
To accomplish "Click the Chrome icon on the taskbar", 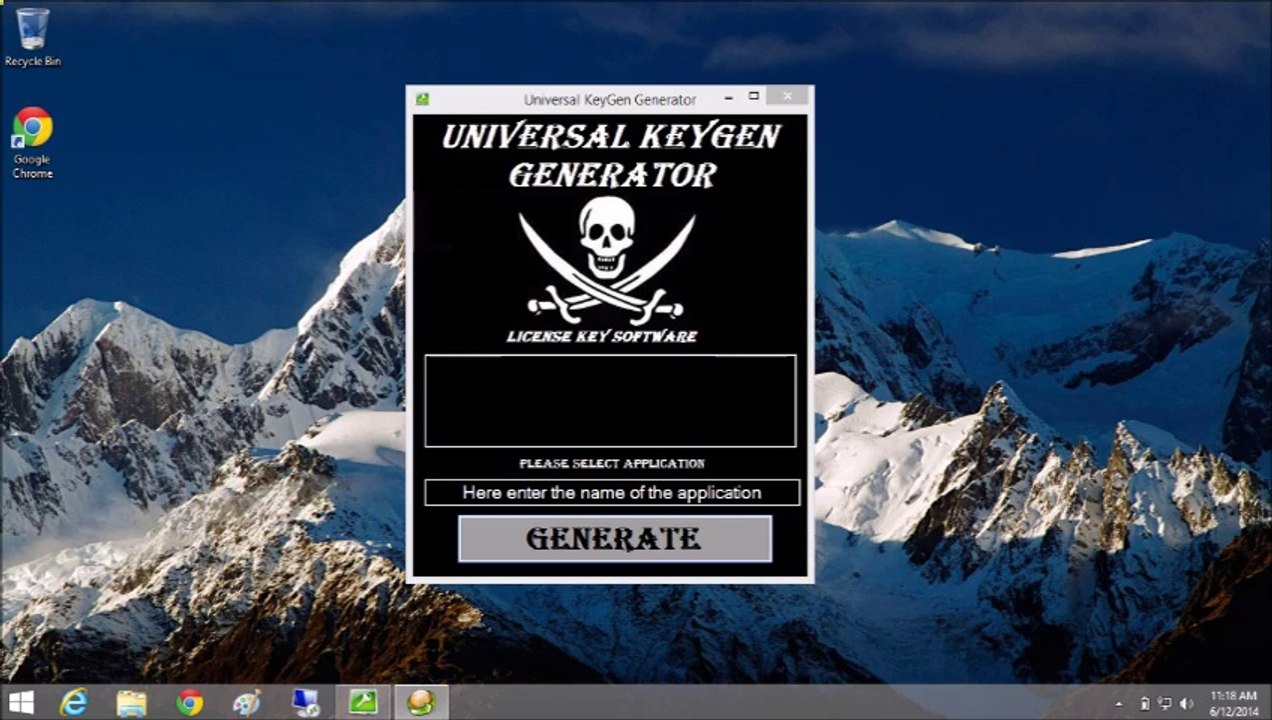I will pos(189,703).
